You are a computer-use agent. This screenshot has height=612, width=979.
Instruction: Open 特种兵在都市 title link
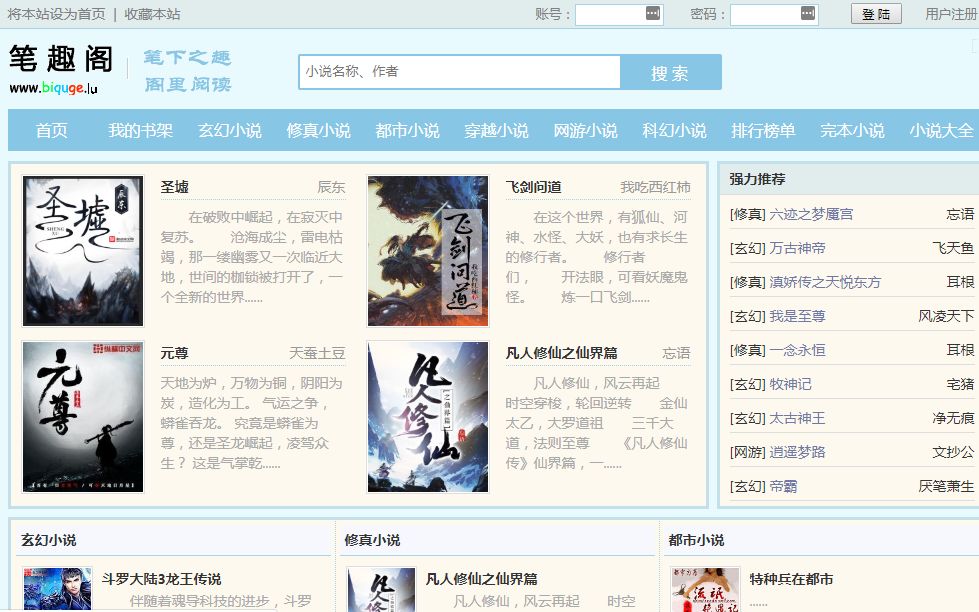point(791,579)
